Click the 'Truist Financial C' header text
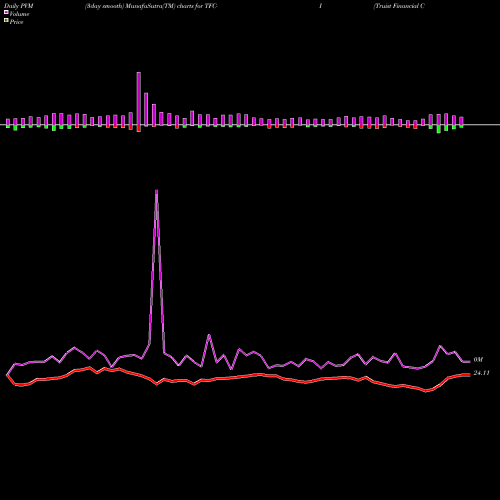The height and width of the screenshot is (500, 500). click(x=399, y=6)
